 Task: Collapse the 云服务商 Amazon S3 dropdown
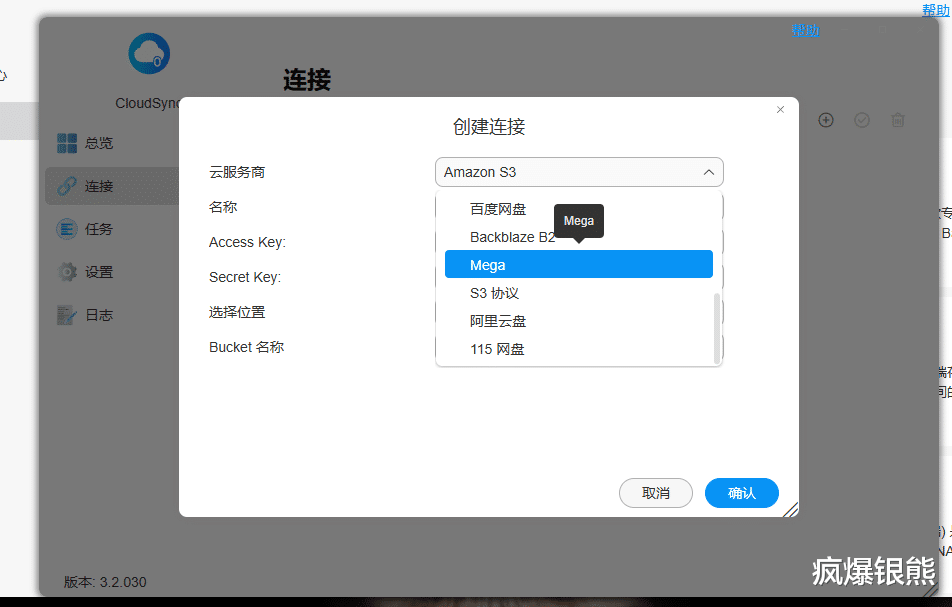click(x=579, y=172)
